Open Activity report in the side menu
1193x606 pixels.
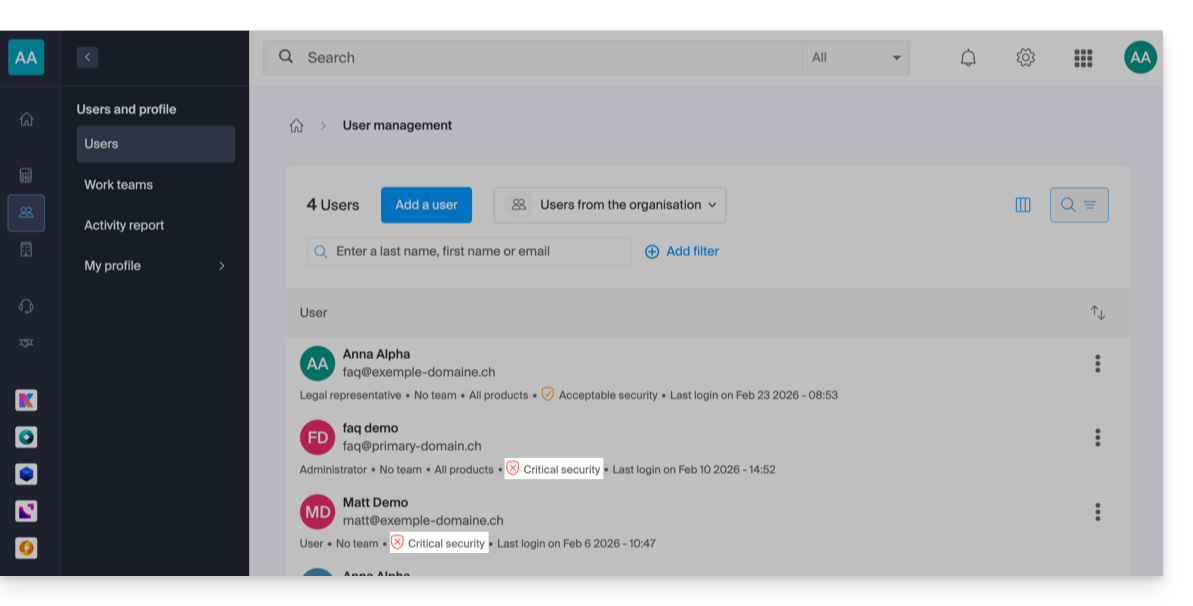pos(124,226)
